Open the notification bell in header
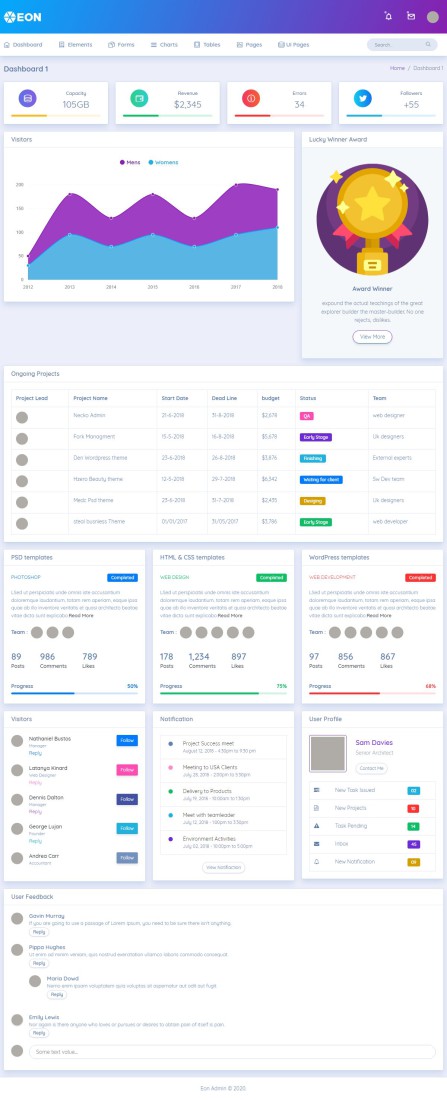 pyautogui.click(x=388, y=16)
